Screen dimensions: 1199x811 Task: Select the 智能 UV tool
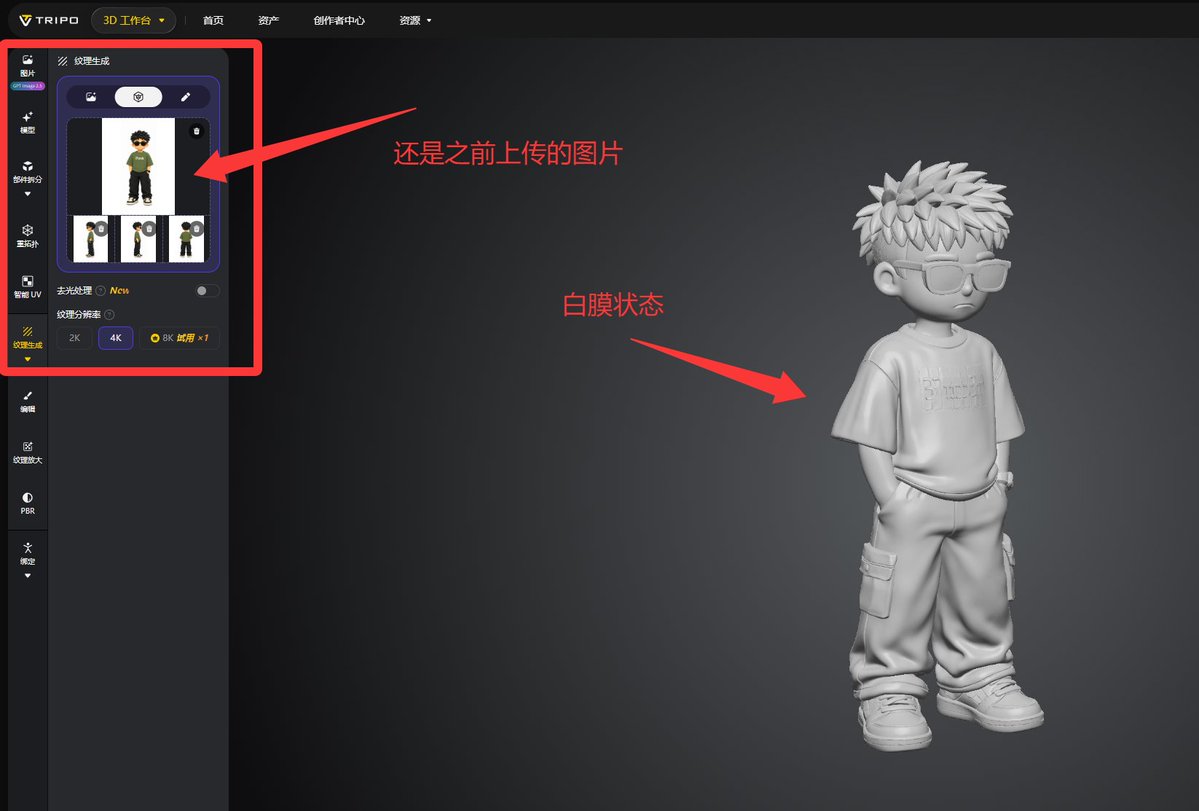point(28,287)
